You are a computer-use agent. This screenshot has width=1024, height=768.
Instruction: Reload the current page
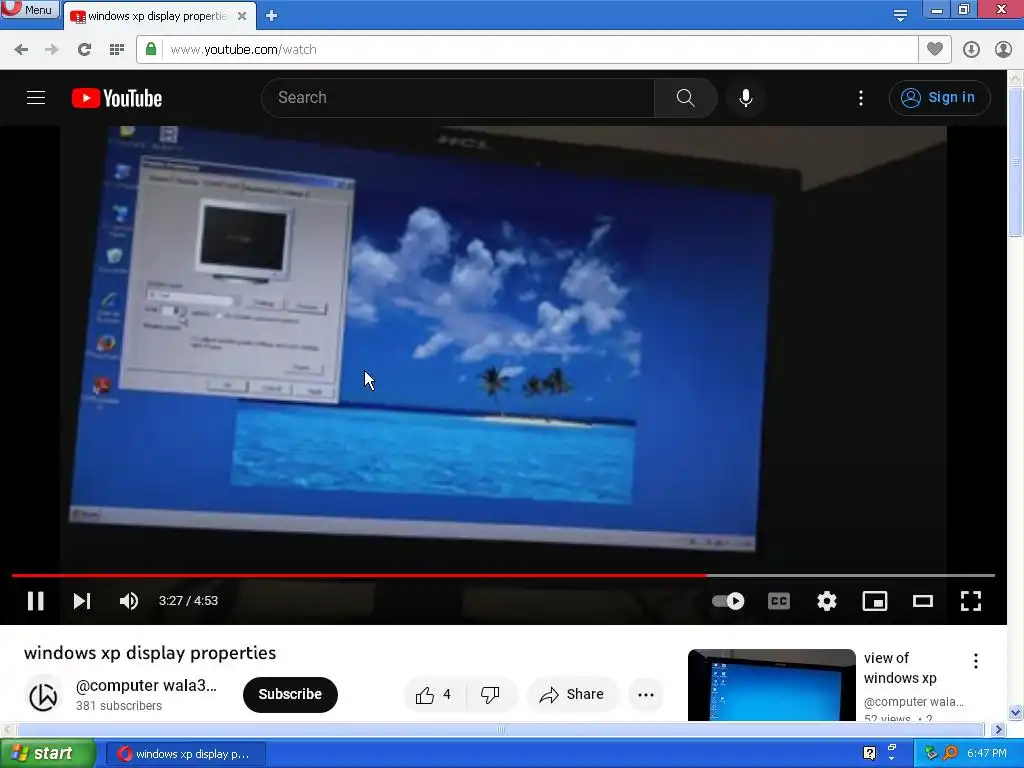pos(84,50)
